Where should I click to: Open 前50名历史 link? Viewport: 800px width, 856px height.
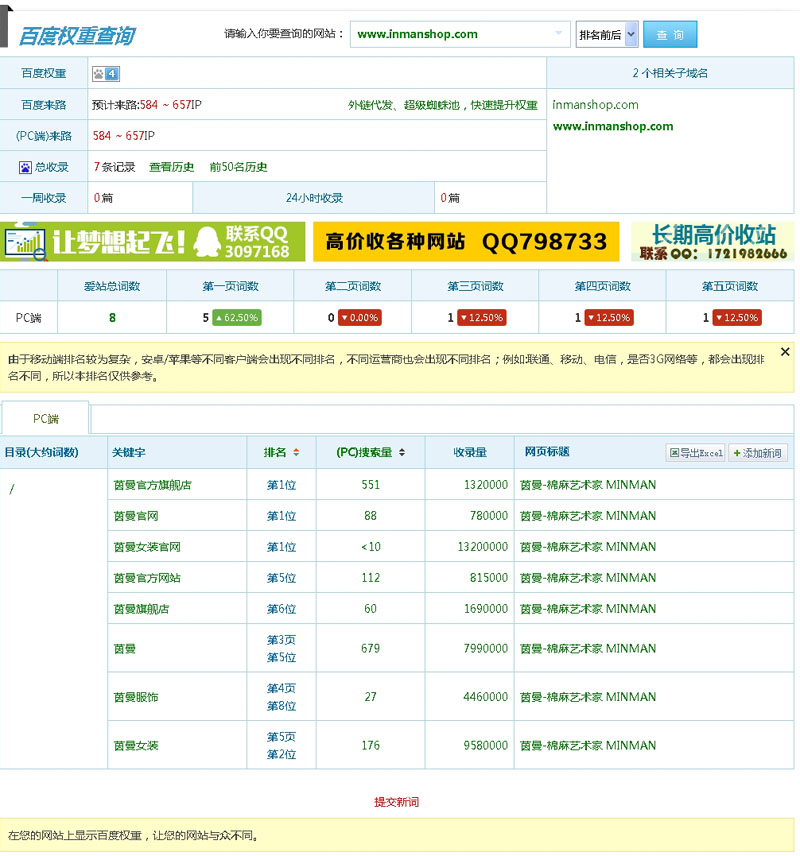coord(238,167)
